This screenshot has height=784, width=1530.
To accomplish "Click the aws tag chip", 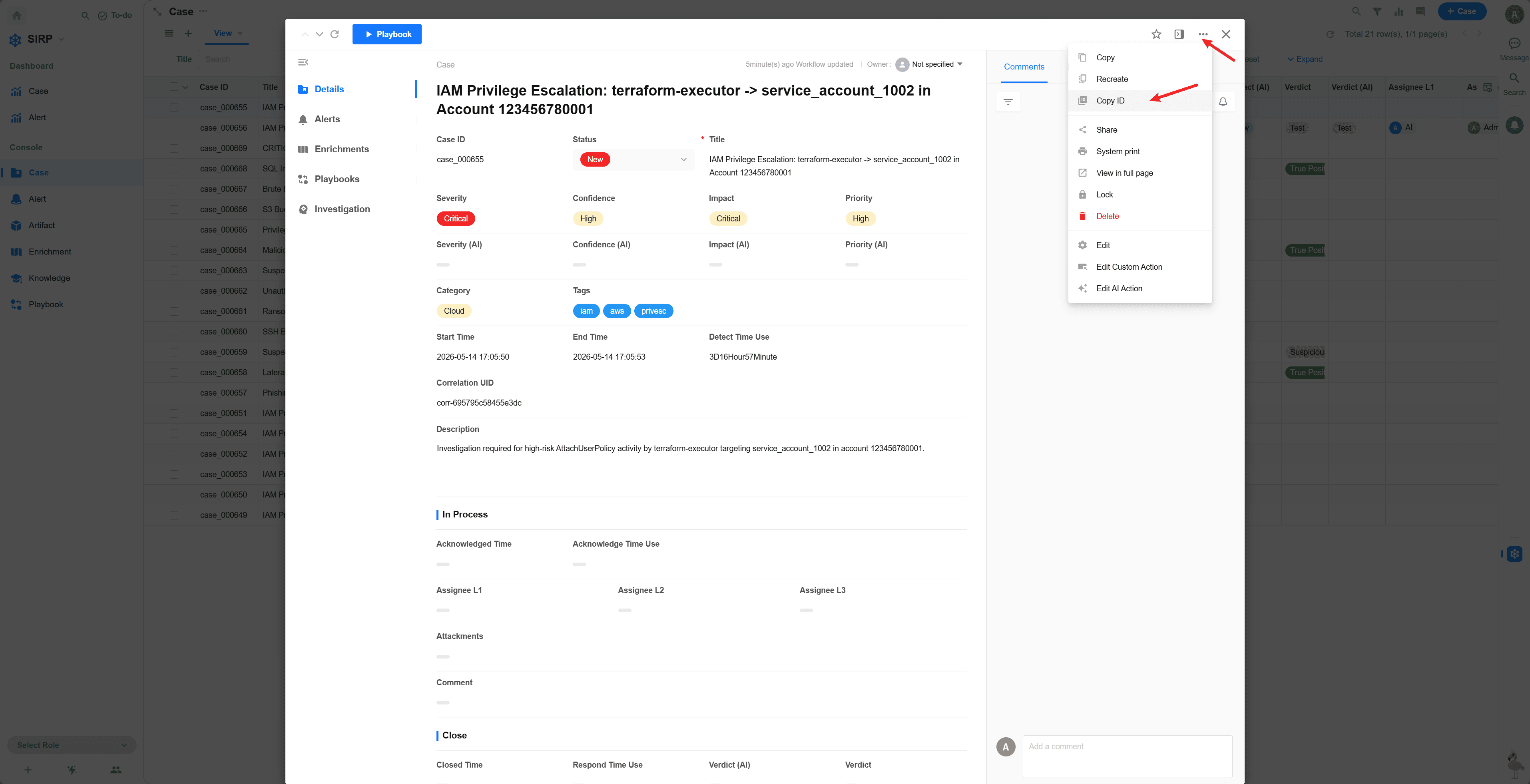I will coord(616,310).
